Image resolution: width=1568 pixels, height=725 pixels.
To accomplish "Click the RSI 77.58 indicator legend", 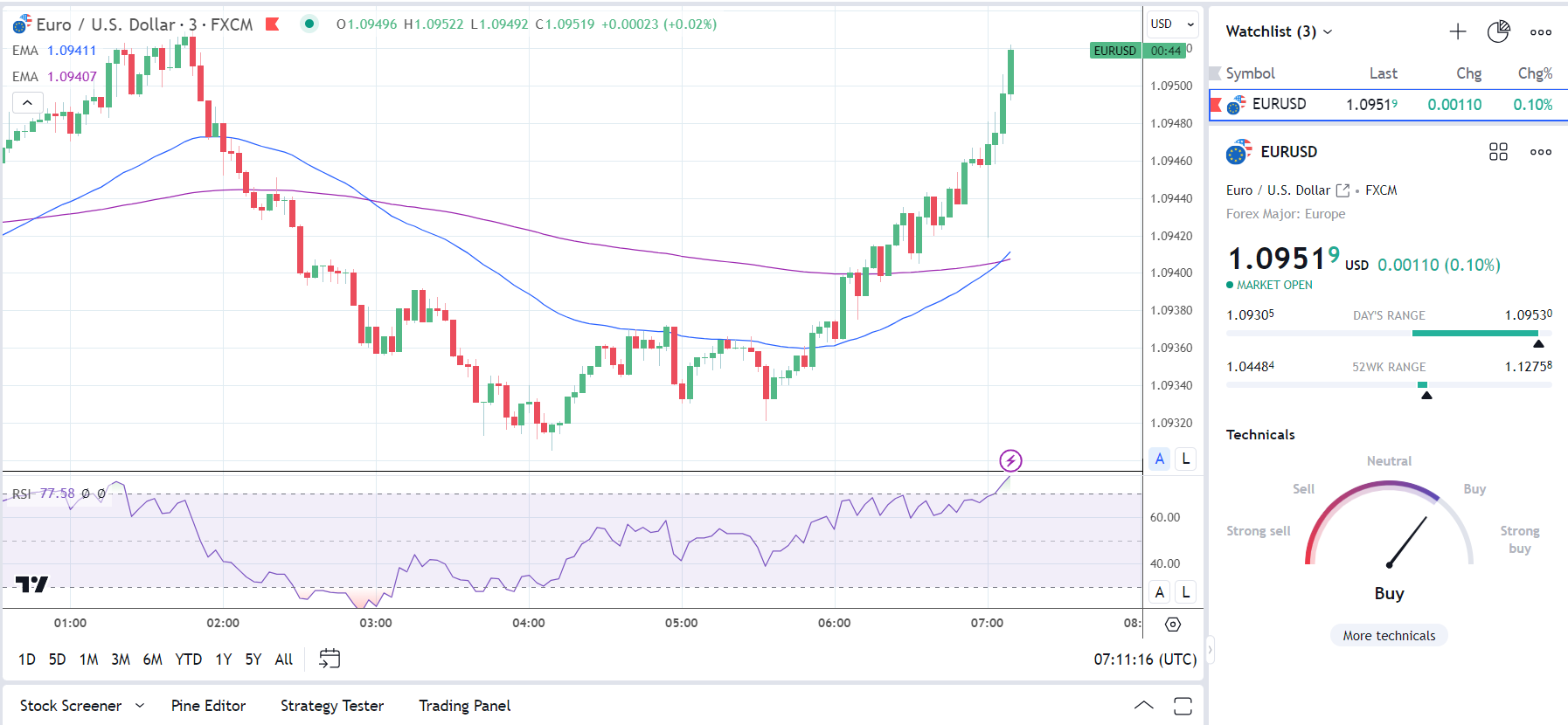I will [44, 494].
